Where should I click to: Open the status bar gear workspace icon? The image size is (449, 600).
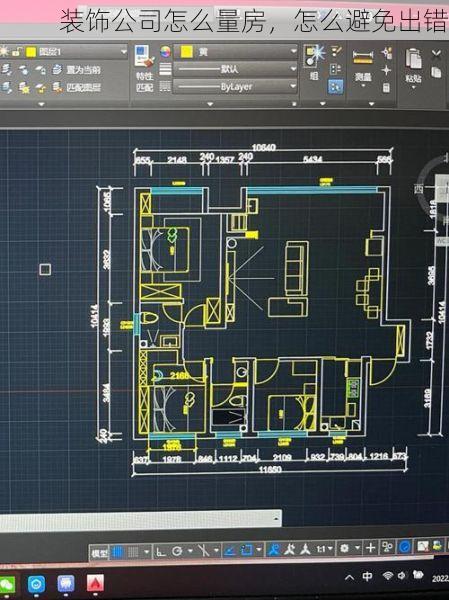[x=345, y=549]
